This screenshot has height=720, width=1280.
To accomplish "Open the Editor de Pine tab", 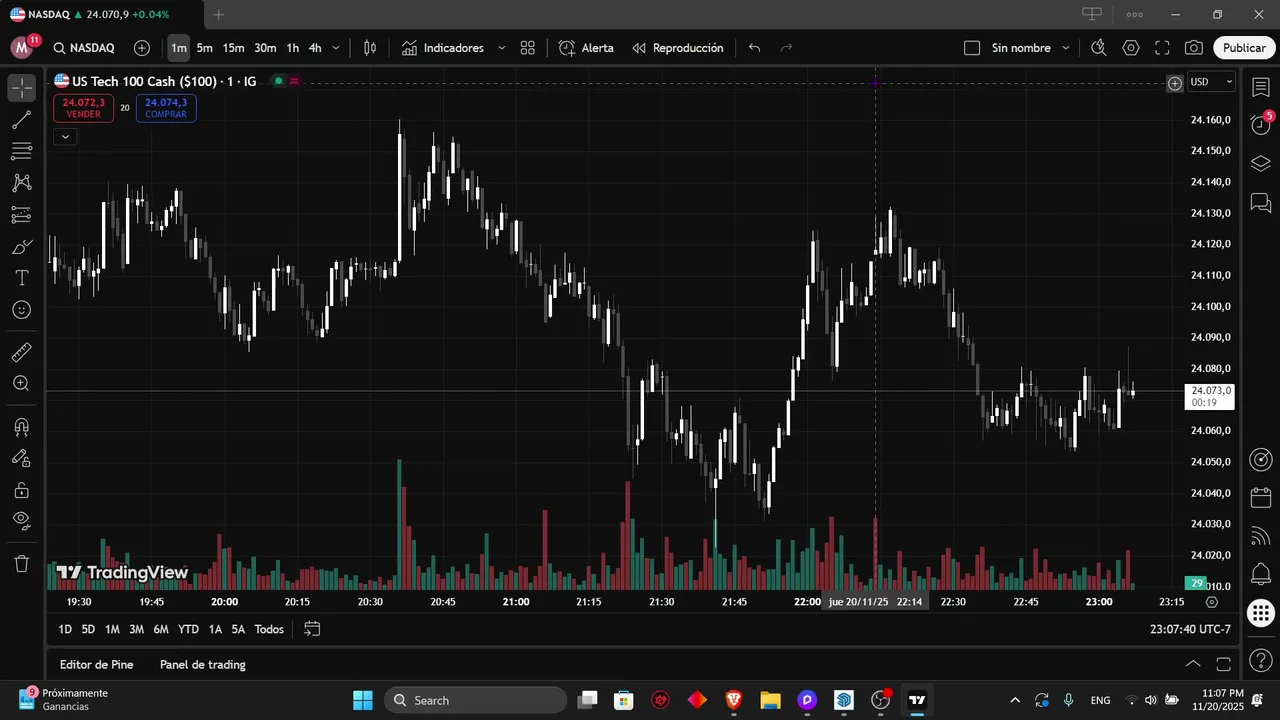I will coord(96,664).
